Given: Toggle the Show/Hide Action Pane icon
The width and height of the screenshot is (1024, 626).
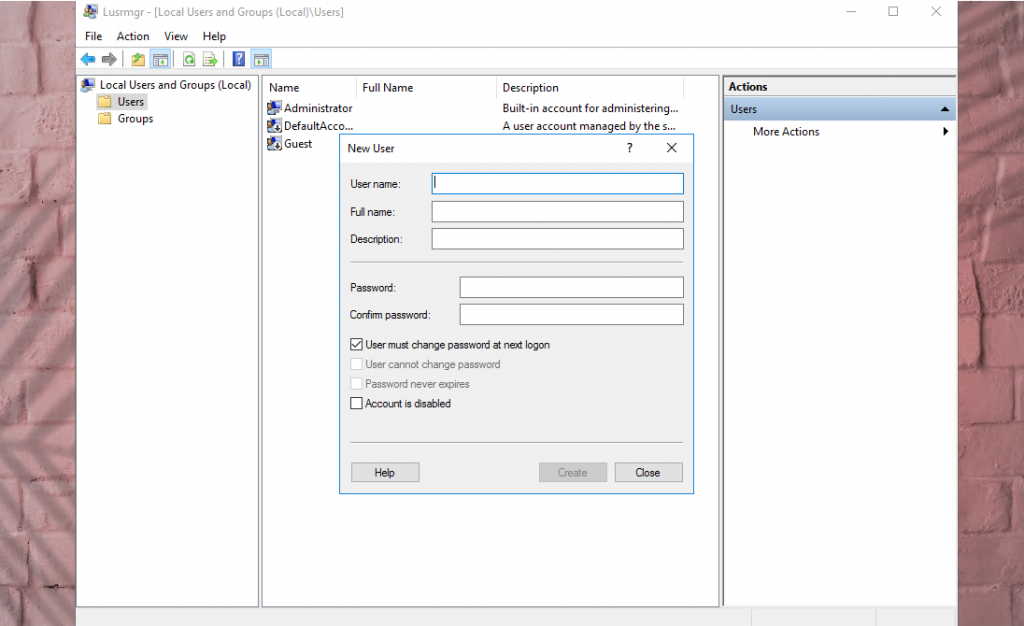Looking at the screenshot, I should point(261,59).
